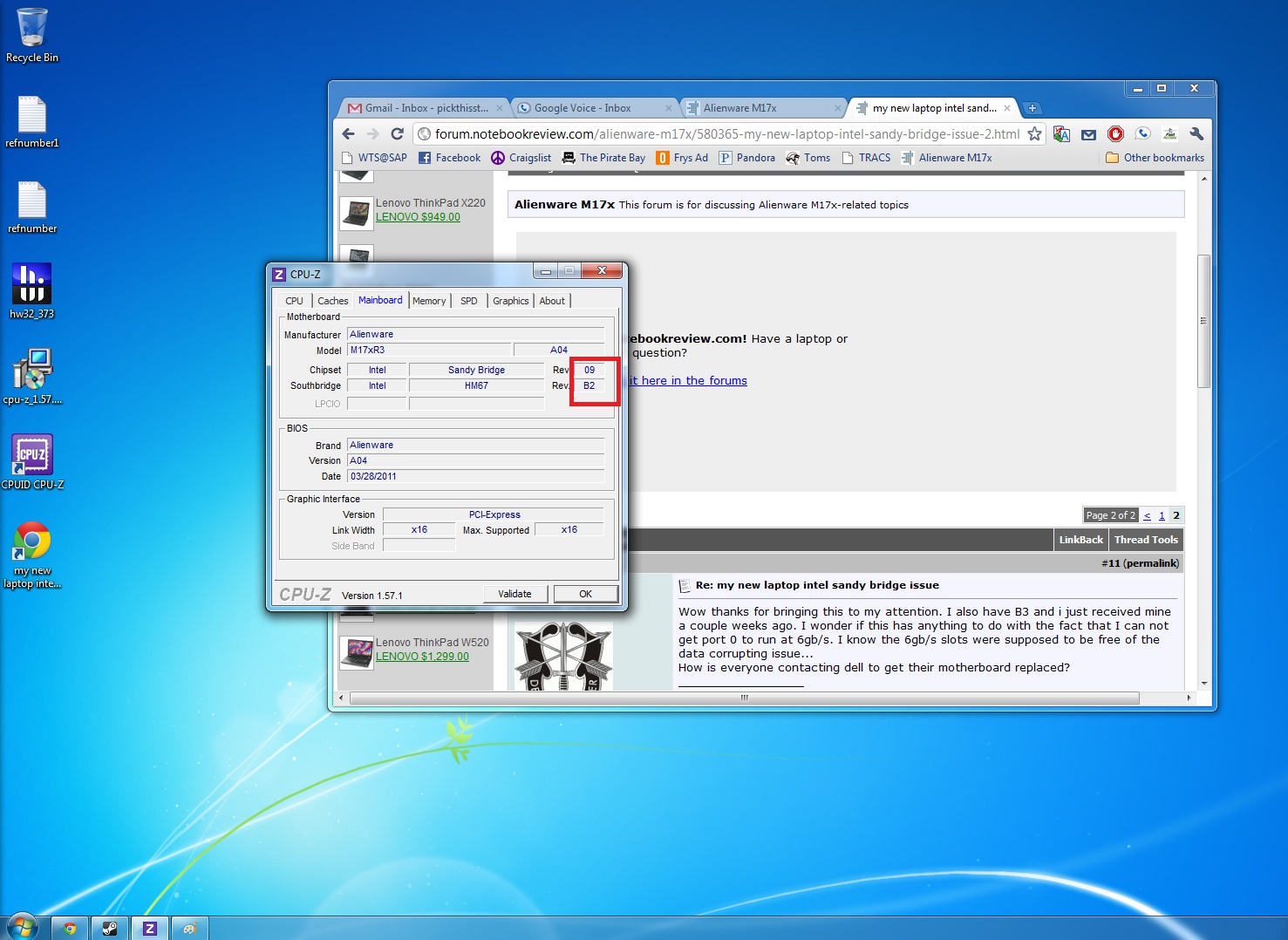Click the Gmail mail checker extension icon
Image resolution: width=1288 pixels, height=940 pixels.
click(1088, 134)
